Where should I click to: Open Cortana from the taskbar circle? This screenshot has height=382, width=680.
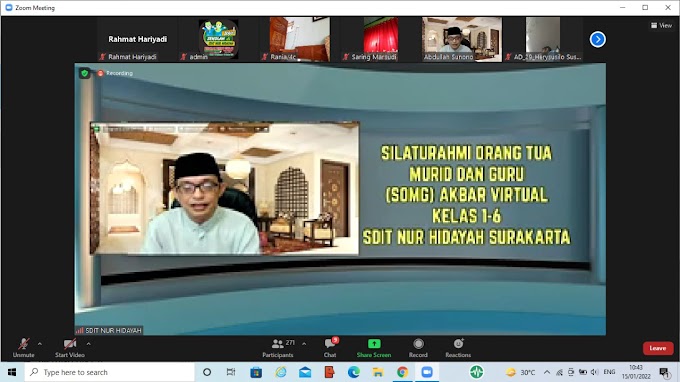click(x=207, y=372)
